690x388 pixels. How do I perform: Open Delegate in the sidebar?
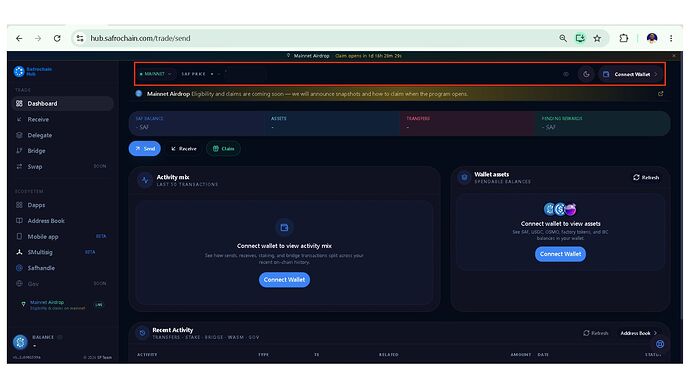(62, 135)
